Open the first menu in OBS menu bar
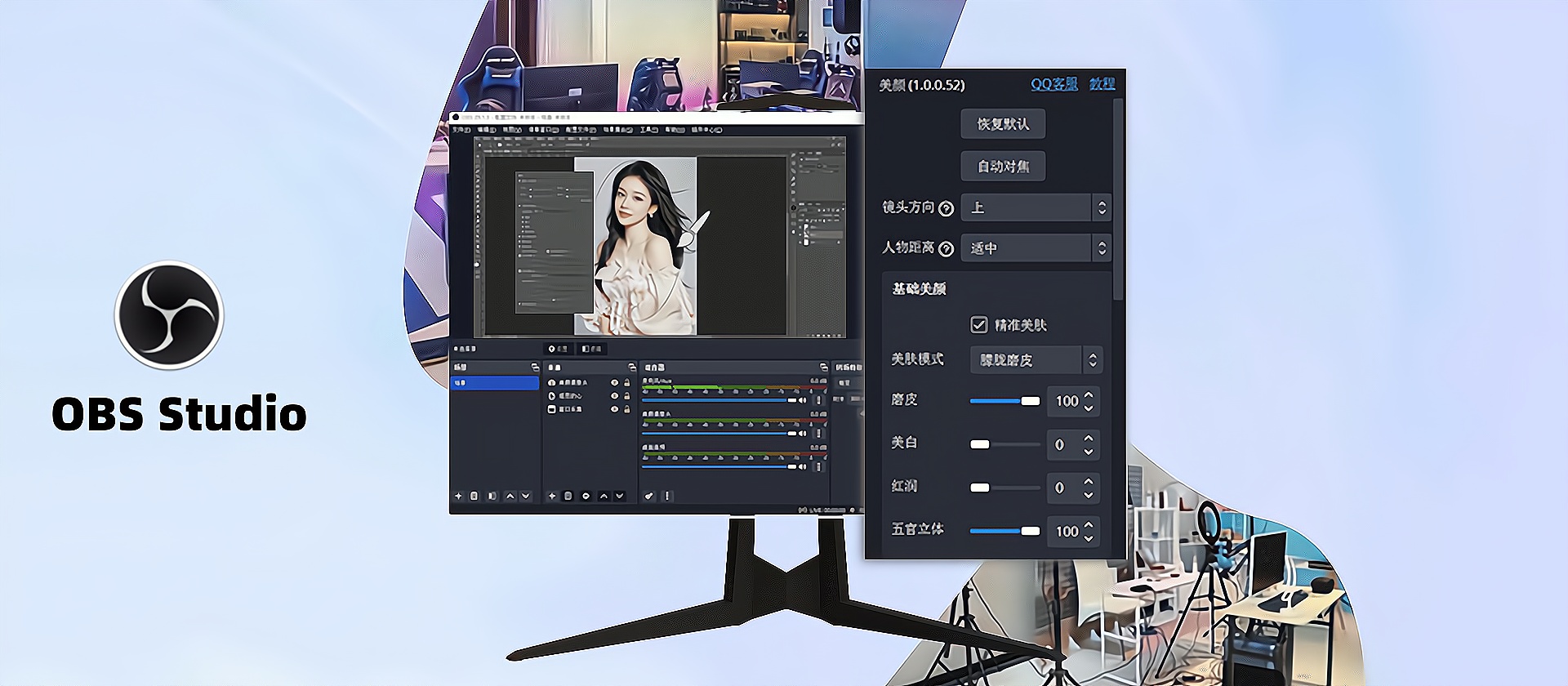Screen dimensions: 1568x686 461,130
